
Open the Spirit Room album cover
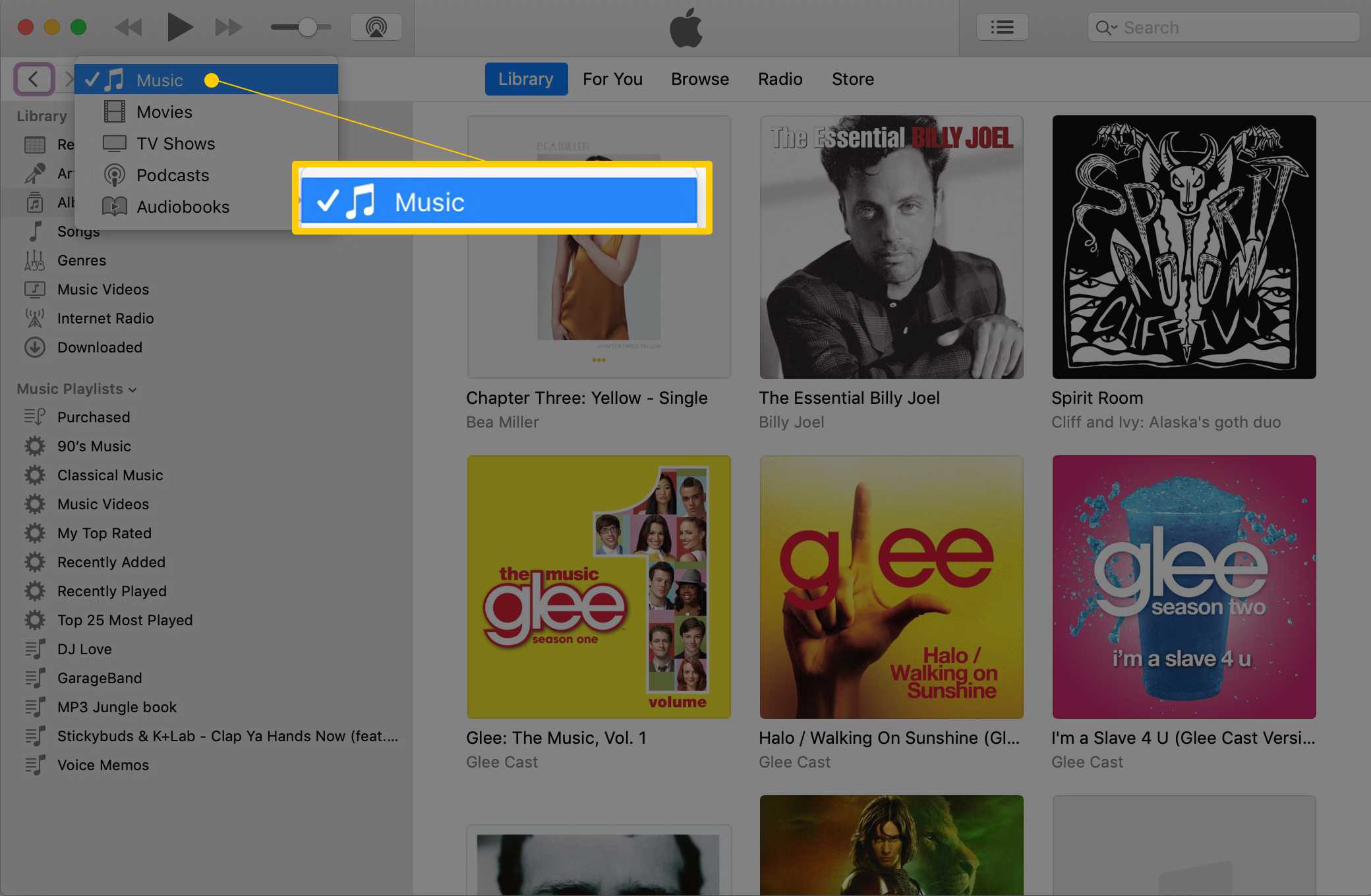pyautogui.click(x=1184, y=247)
